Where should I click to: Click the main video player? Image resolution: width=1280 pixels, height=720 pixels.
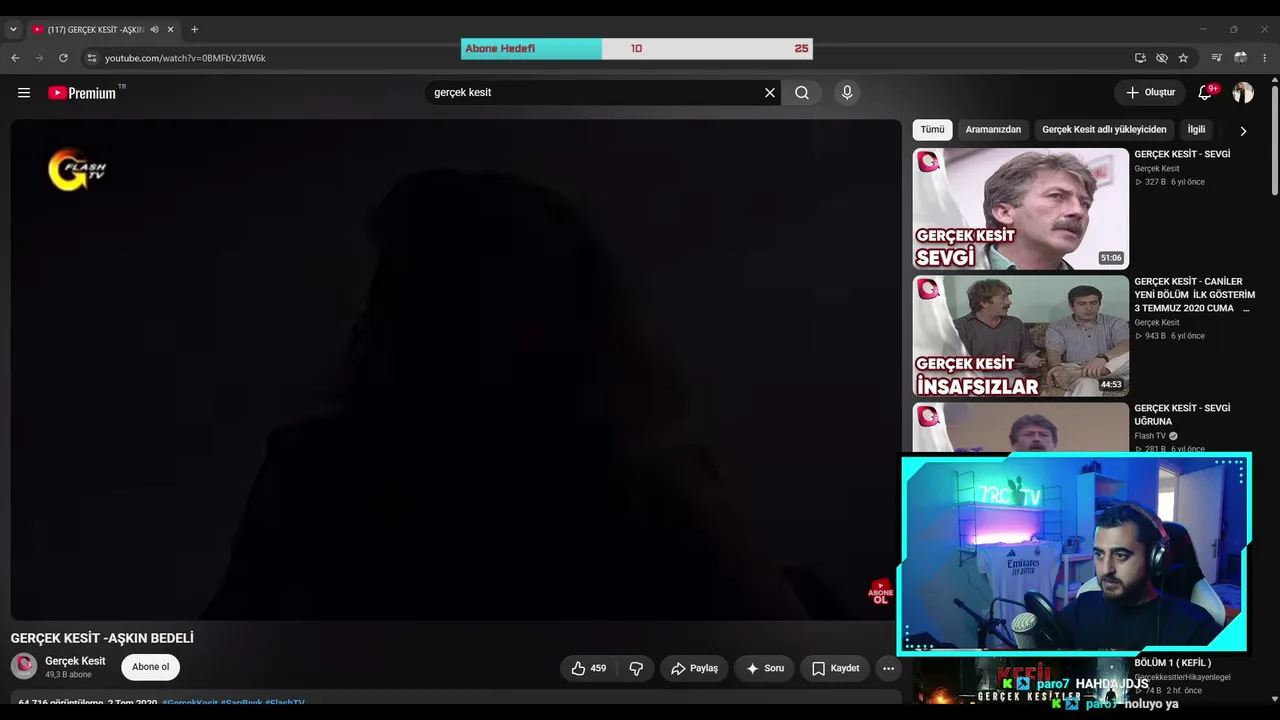point(456,370)
